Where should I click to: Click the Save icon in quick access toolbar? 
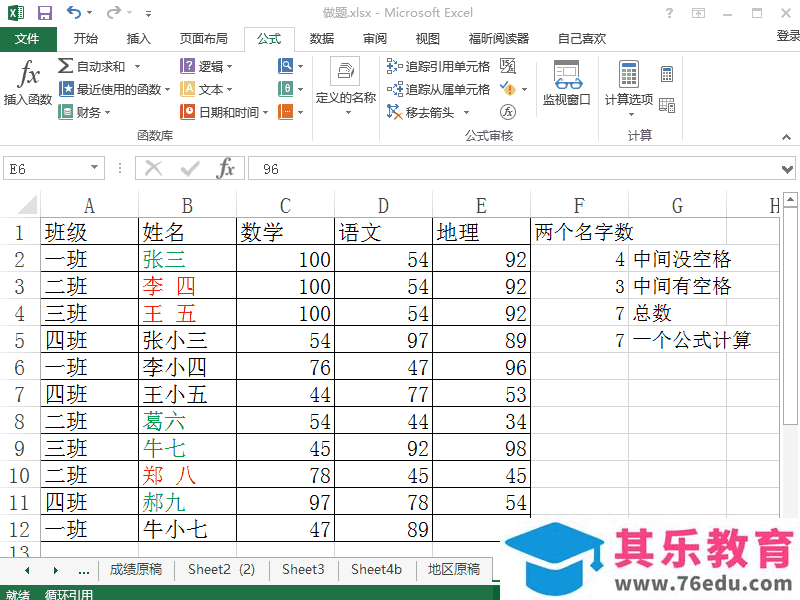[45, 12]
